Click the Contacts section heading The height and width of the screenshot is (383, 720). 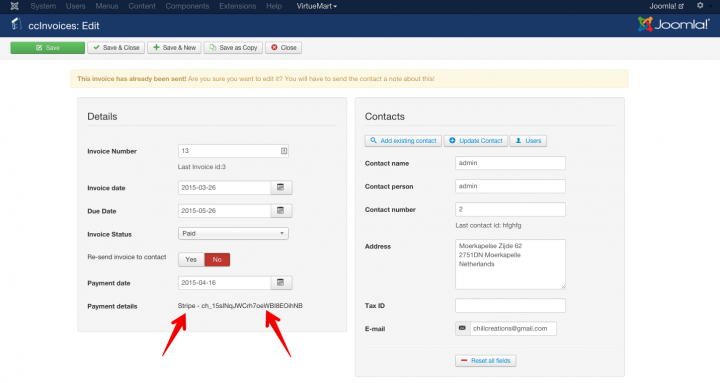point(385,117)
